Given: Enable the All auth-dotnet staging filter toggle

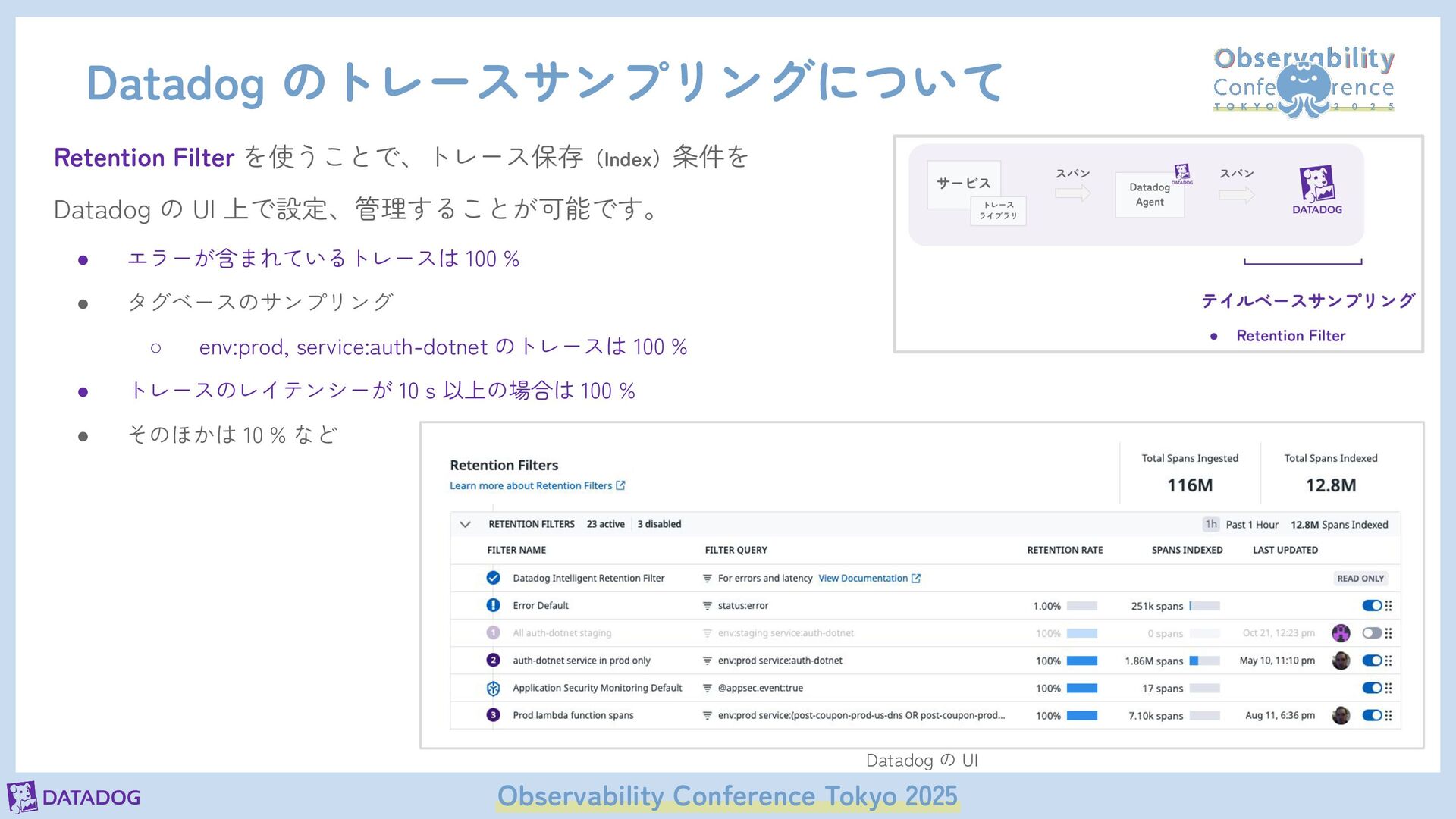Looking at the screenshot, I should pyautogui.click(x=1371, y=633).
